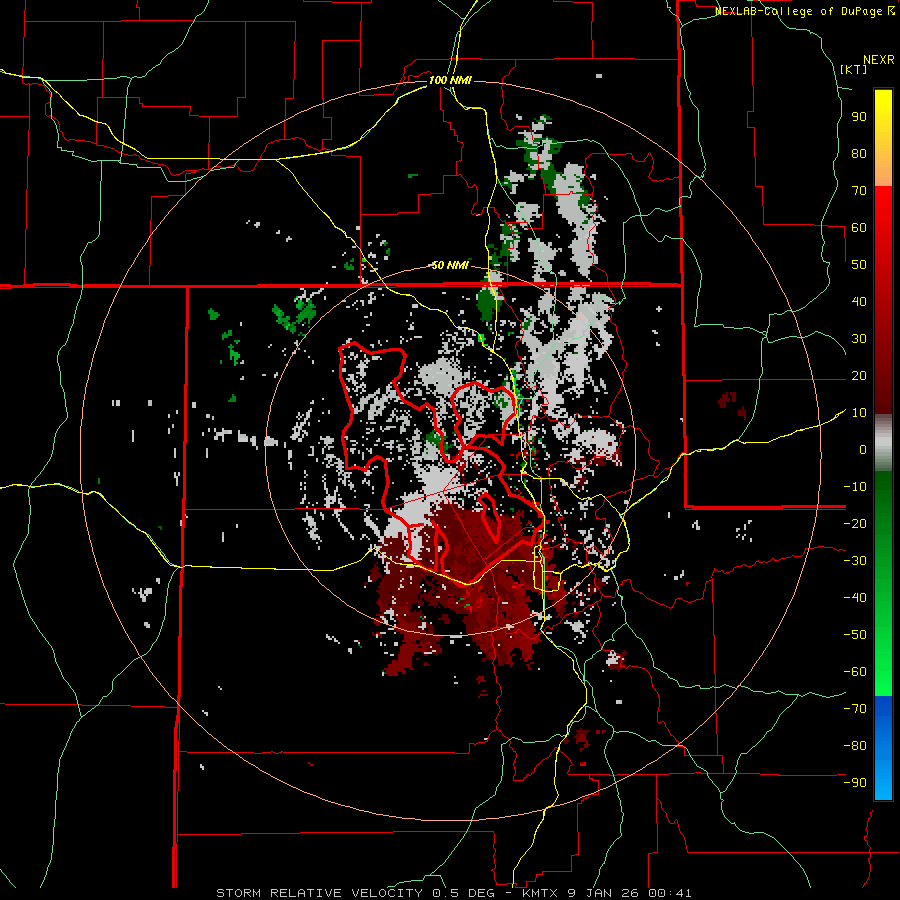The height and width of the screenshot is (900, 900).
Task: Click the -50 scale value
Action: (x=855, y=635)
